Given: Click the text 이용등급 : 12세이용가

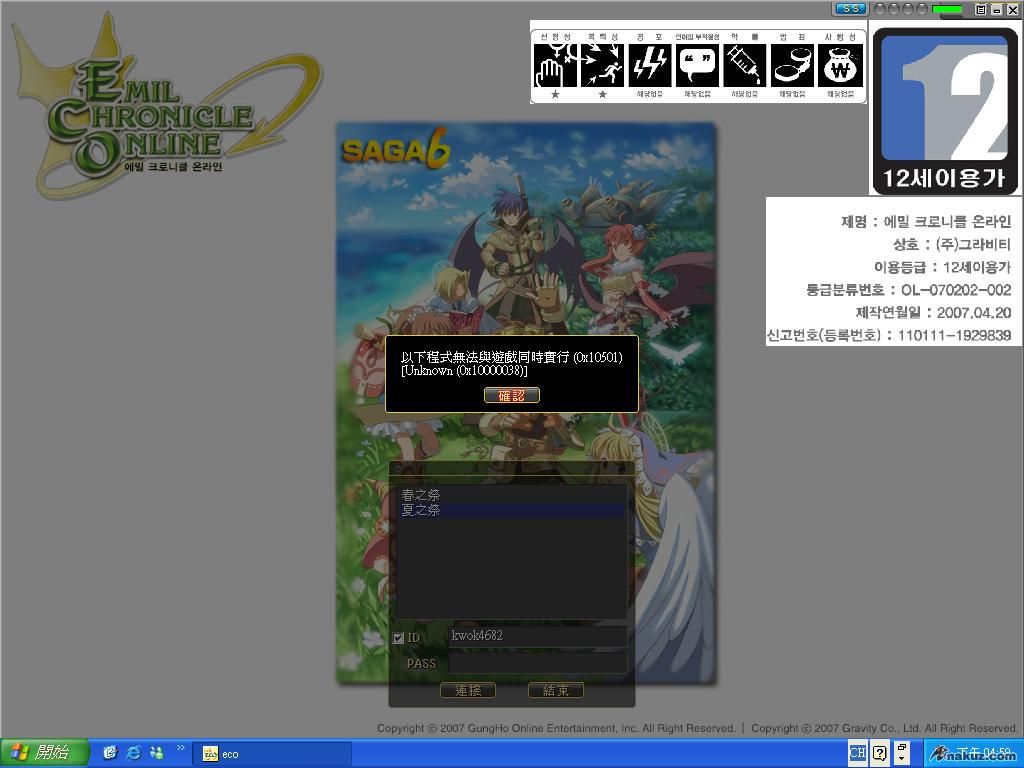Looking at the screenshot, I should (942, 267).
